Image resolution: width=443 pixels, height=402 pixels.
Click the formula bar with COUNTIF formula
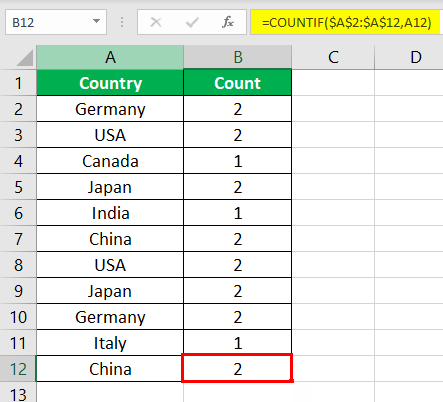[x=347, y=22]
